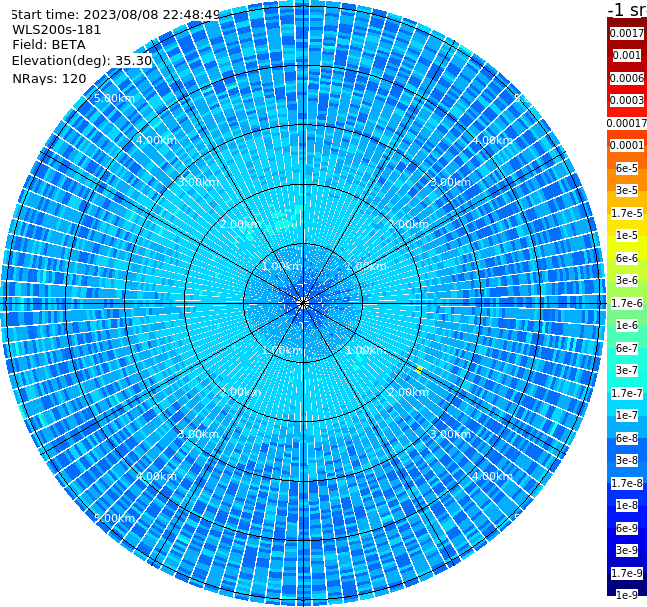Image resolution: width=647 pixels, height=607 pixels.
Task: Click the 'Field: BETA' label
Action: coord(49,45)
